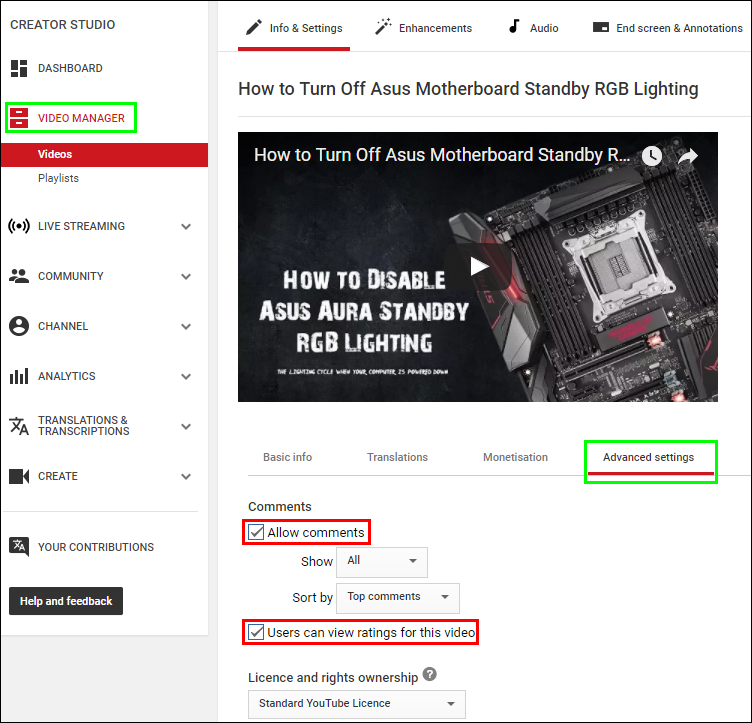Expand the Channel section chevron
Image resolution: width=752 pixels, height=723 pixels.
pyautogui.click(x=186, y=327)
